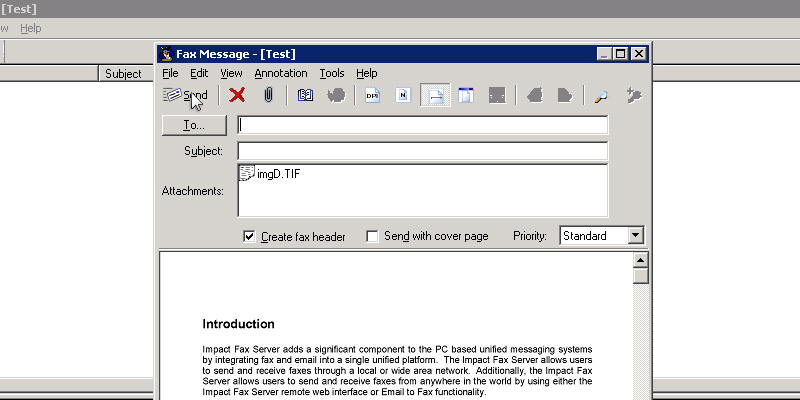Click the document scrollbar up arrow
Screen dimensions: 800x400
(x=641, y=260)
